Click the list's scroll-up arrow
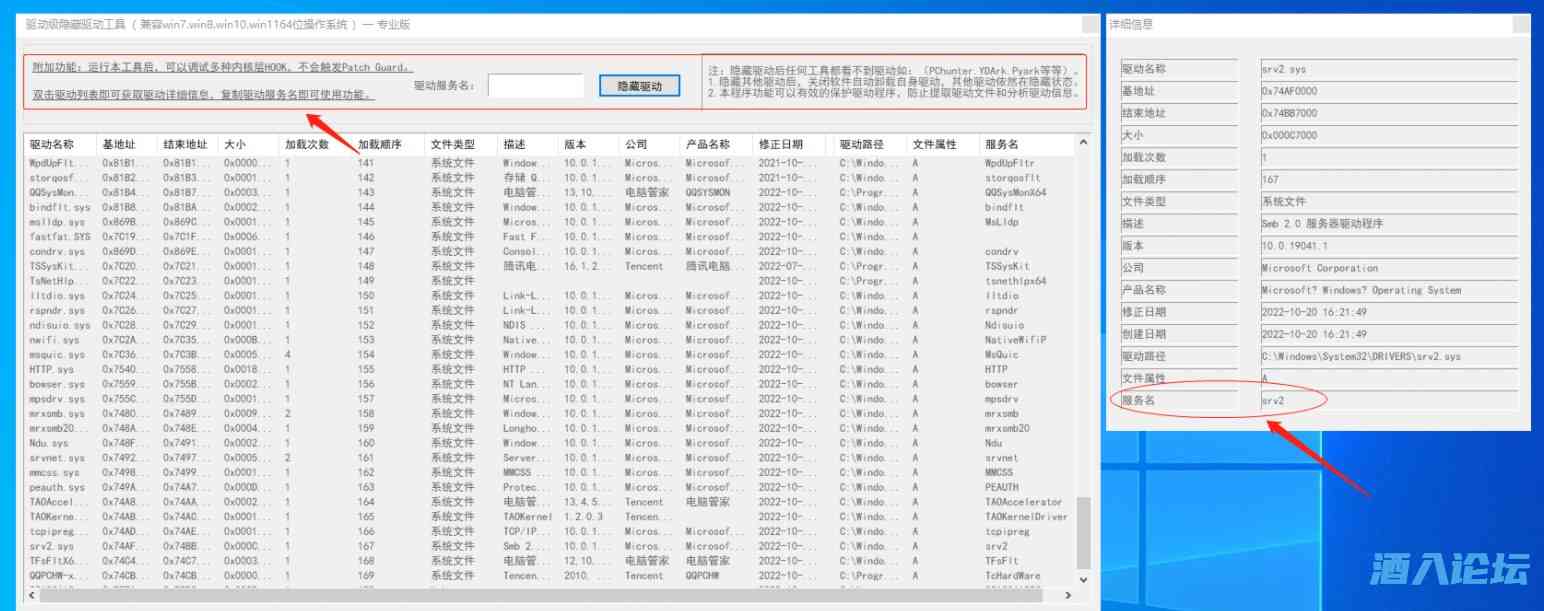 pyautogui.click(x=1083, y=145)
